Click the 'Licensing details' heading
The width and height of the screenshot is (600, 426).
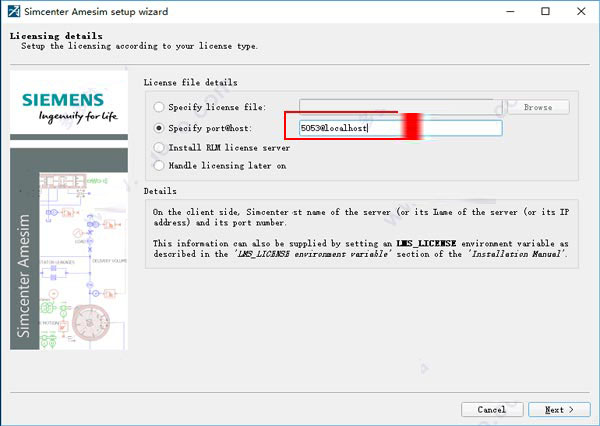[56, 36]
